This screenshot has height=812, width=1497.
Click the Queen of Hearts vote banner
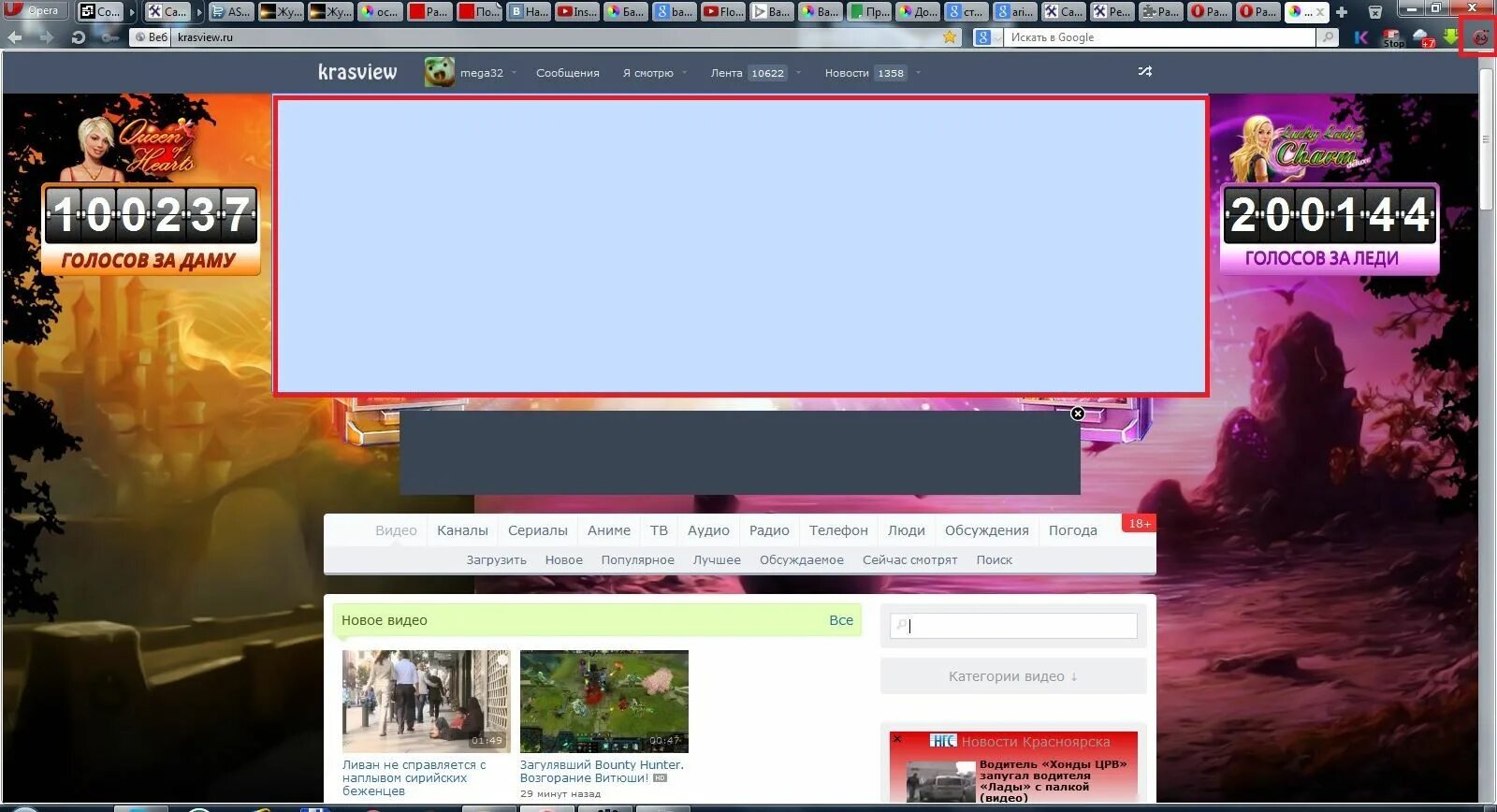click(150, 196)
